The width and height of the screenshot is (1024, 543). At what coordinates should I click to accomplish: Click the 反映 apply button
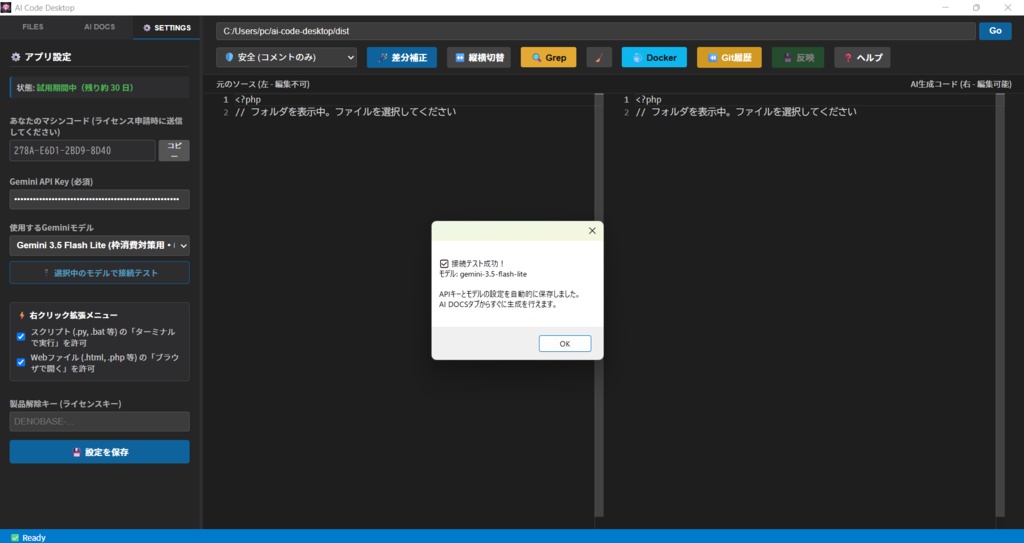tap(798, 58)
